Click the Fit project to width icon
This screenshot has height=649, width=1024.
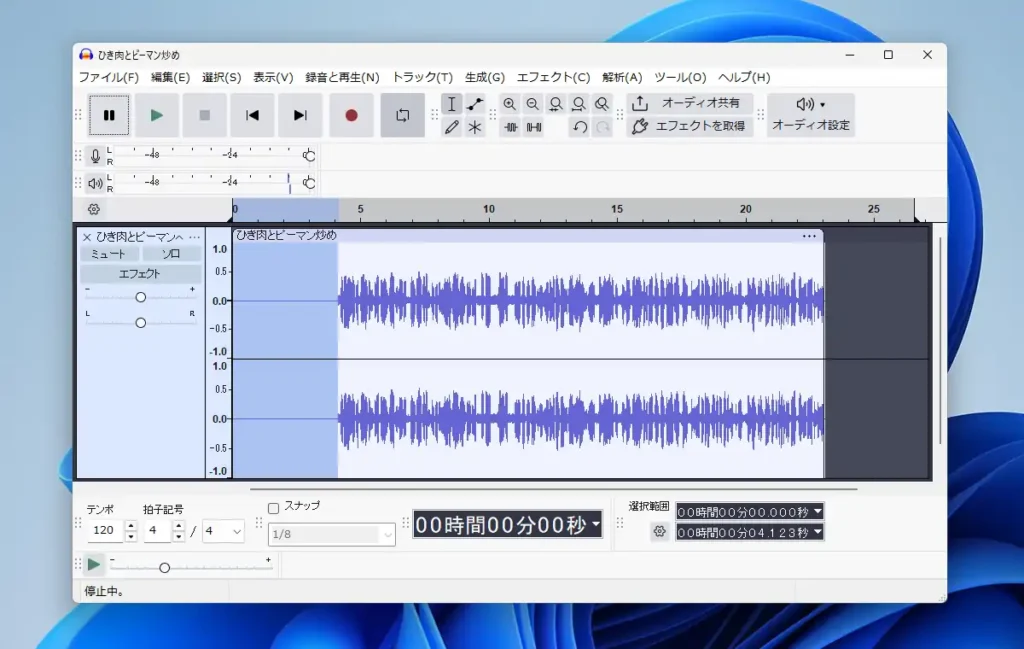[x=578, y=103]
